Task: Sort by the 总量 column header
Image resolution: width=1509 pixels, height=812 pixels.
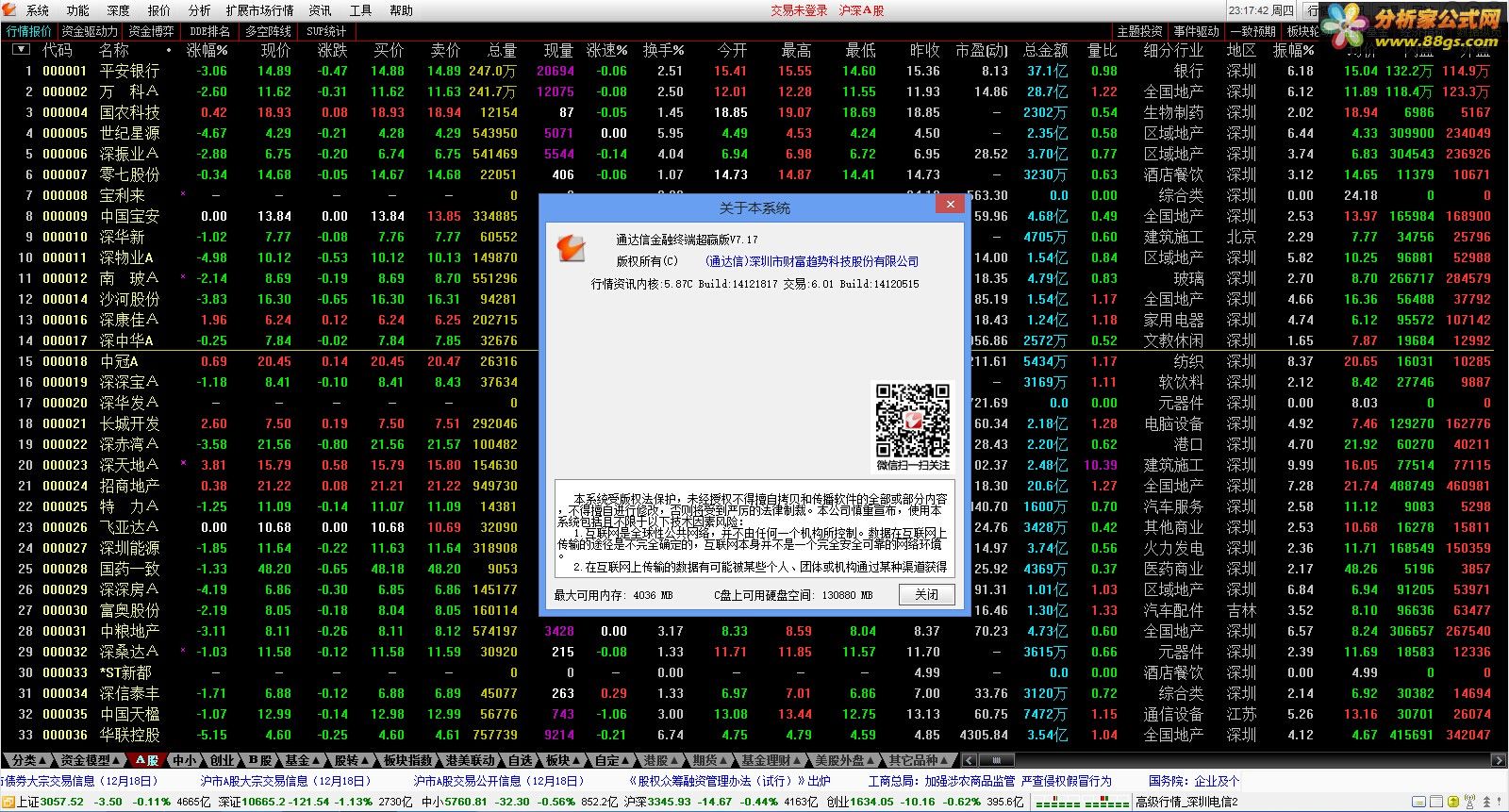Action: point(502,50)
